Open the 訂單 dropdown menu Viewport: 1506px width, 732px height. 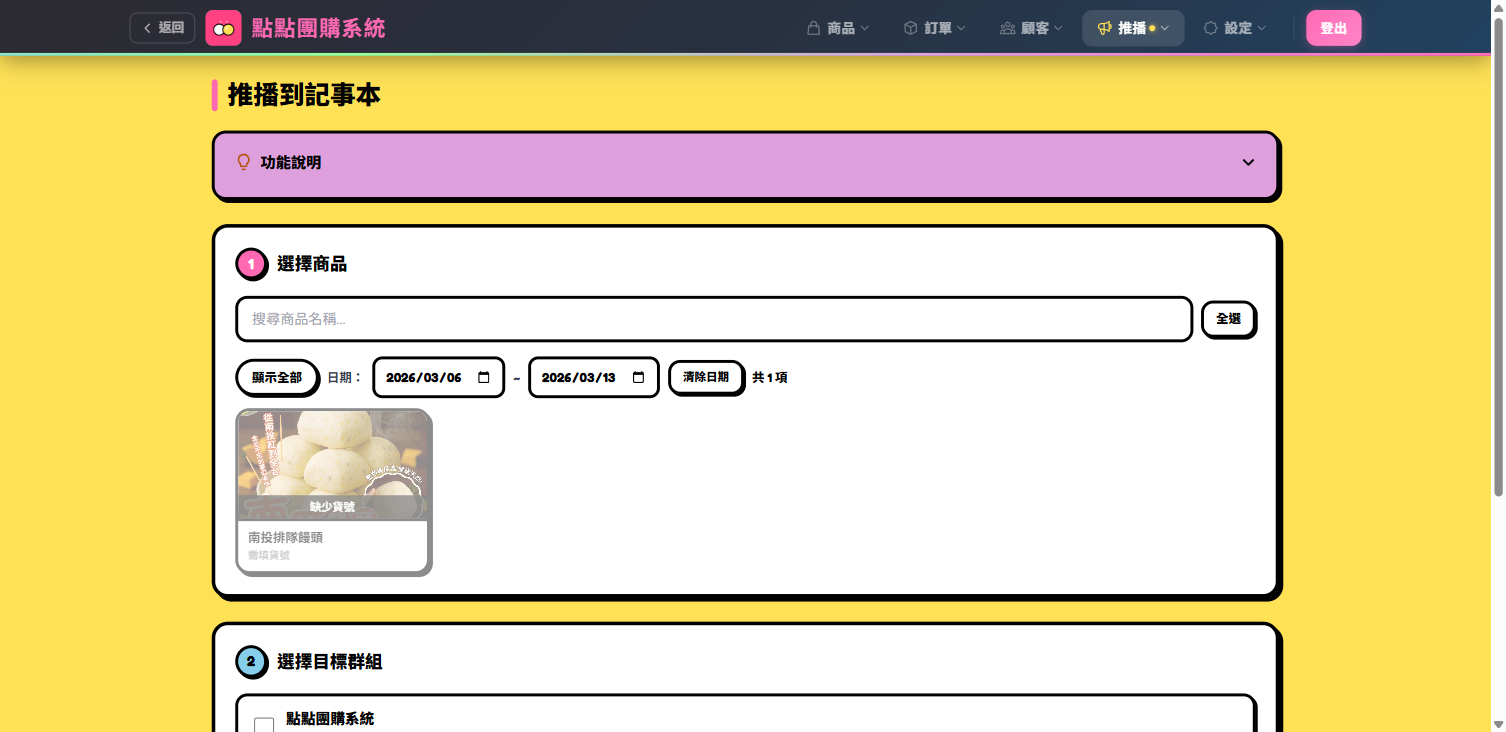935,28
